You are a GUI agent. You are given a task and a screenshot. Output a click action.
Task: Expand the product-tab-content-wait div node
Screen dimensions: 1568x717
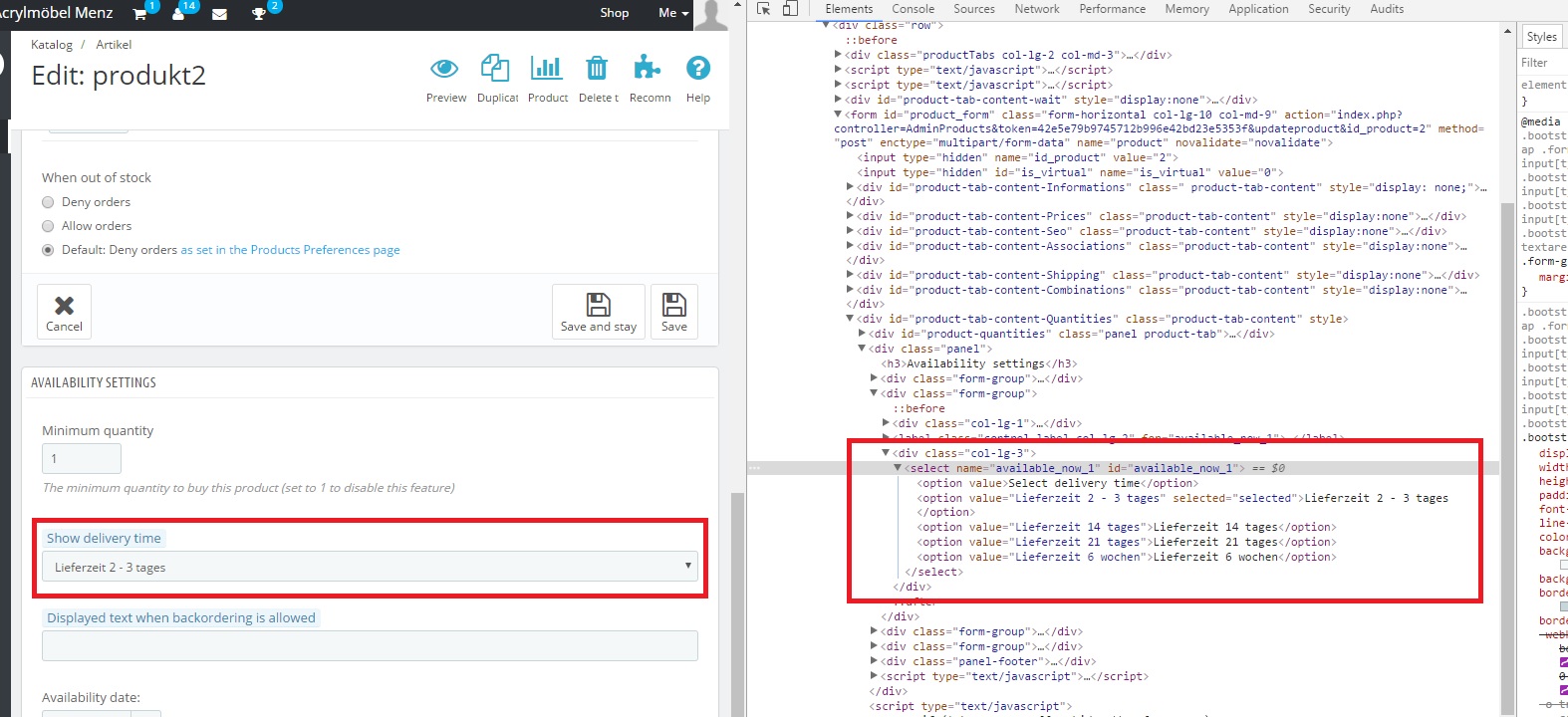(x=838, y=100)
